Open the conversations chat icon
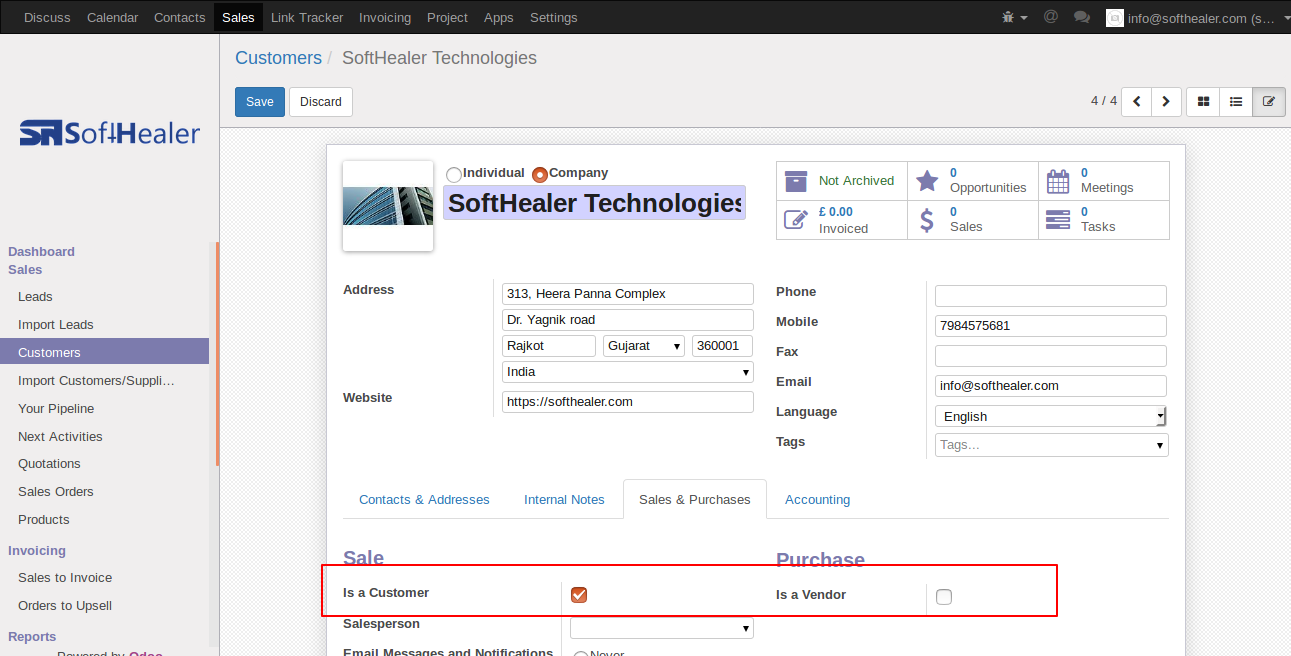 click(1081, 17)
